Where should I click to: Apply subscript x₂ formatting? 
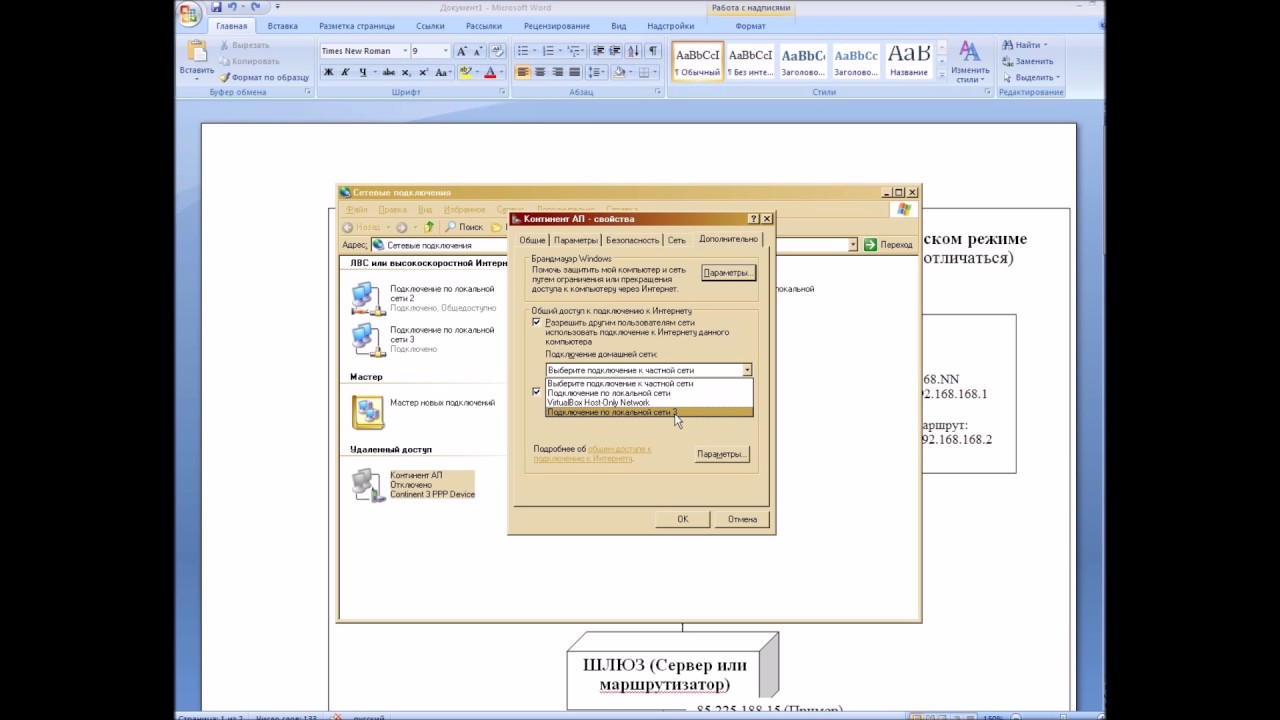pyautogui.click(x=406, y=72)
